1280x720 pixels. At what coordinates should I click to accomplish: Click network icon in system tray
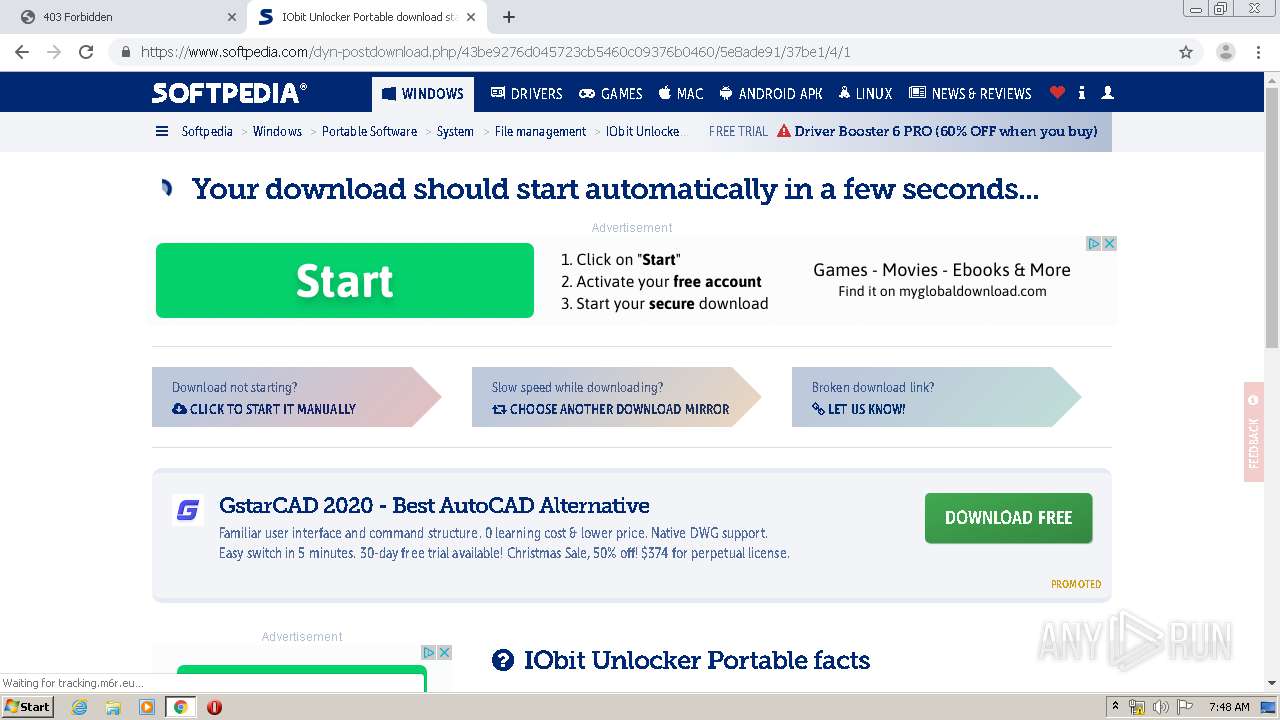pos(1137,707)
